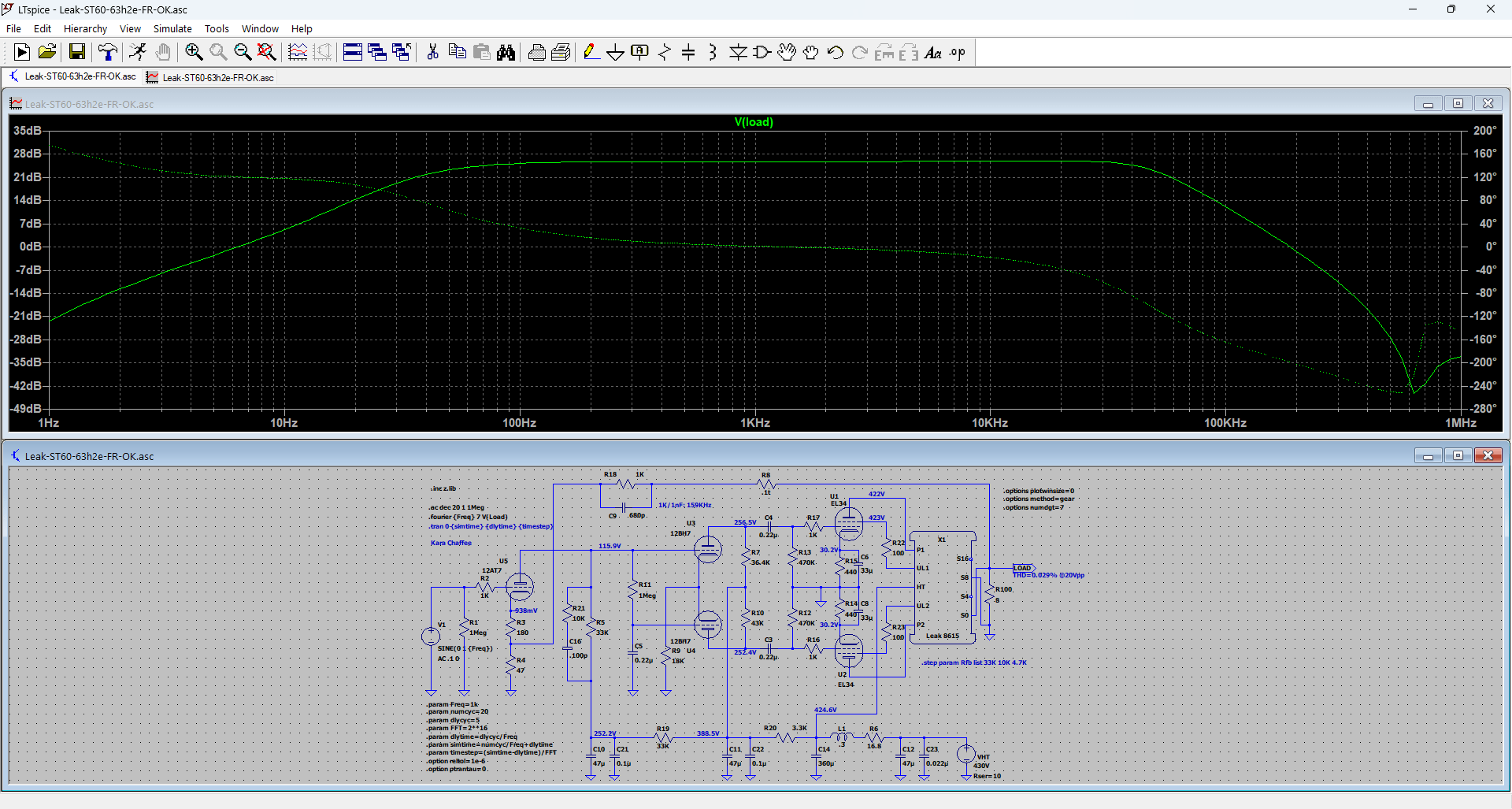The width and height of the screenshot is (1512, 809).
Task: Open the File menu
Action: coord(13,28)
